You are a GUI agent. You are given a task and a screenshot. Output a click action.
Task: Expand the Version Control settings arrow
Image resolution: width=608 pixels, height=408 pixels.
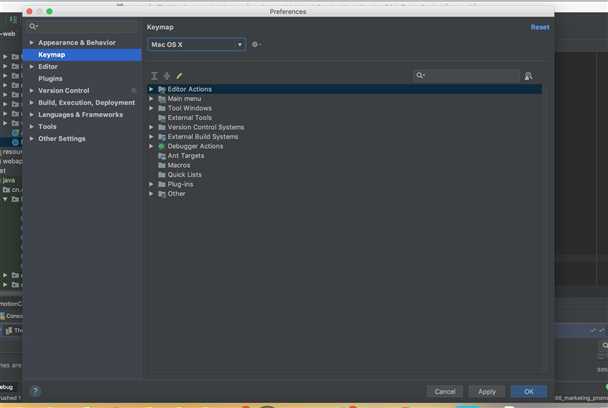coord(31,91)
